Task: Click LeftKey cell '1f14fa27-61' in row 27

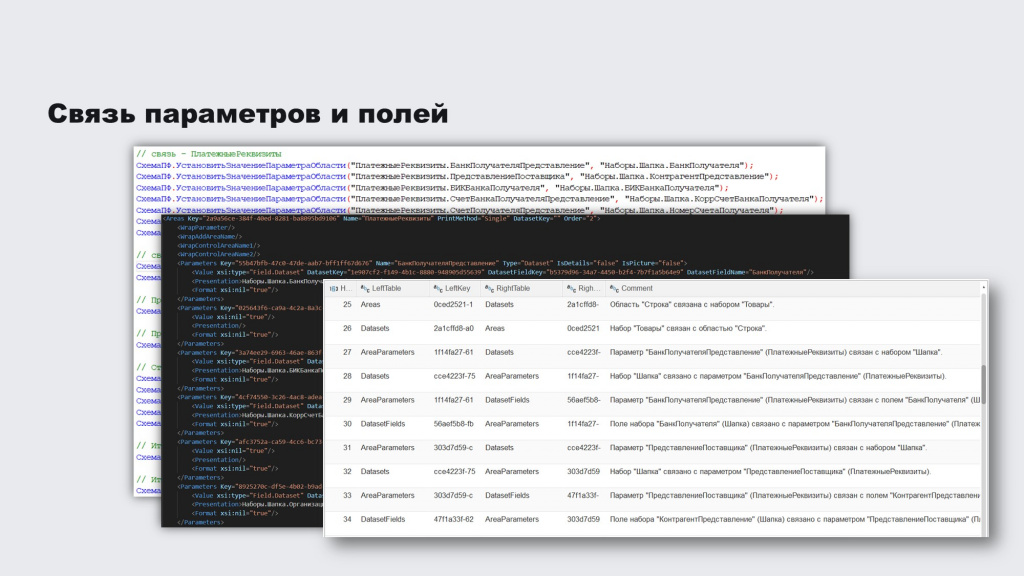Action: click(453, 353)
